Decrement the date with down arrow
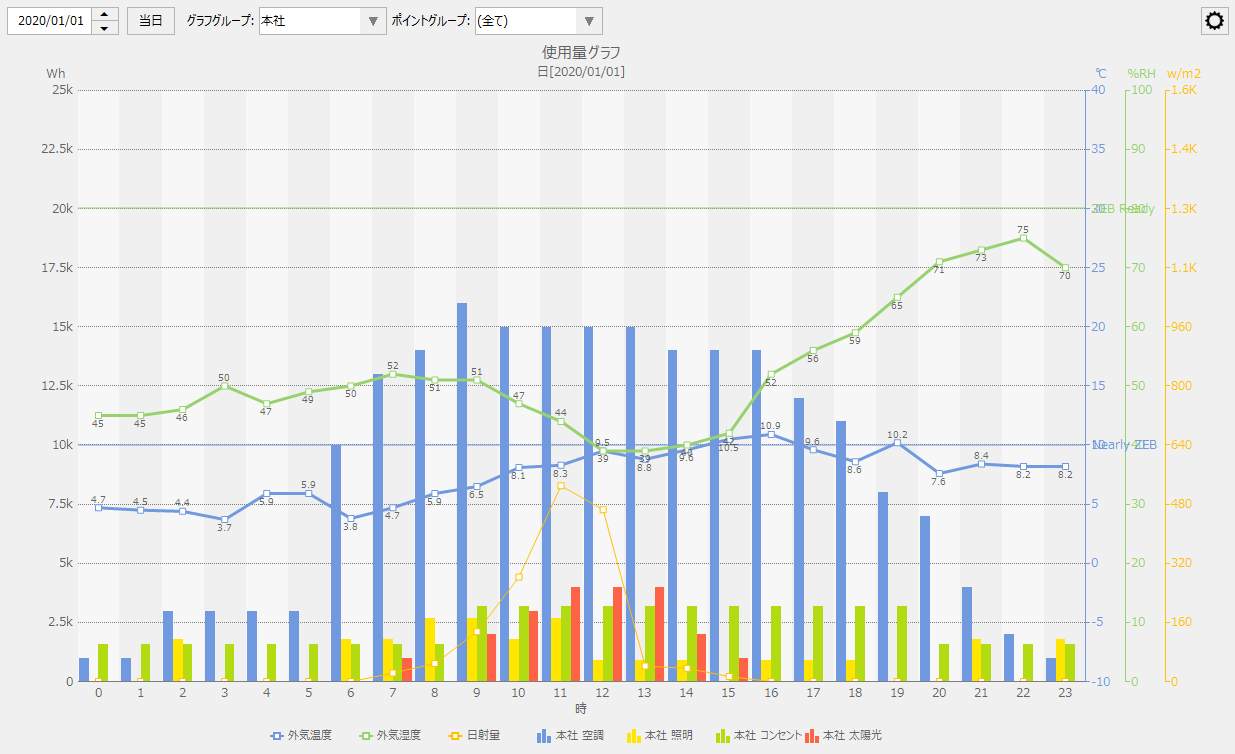1235x754 pixels. (x=105, y=27)
